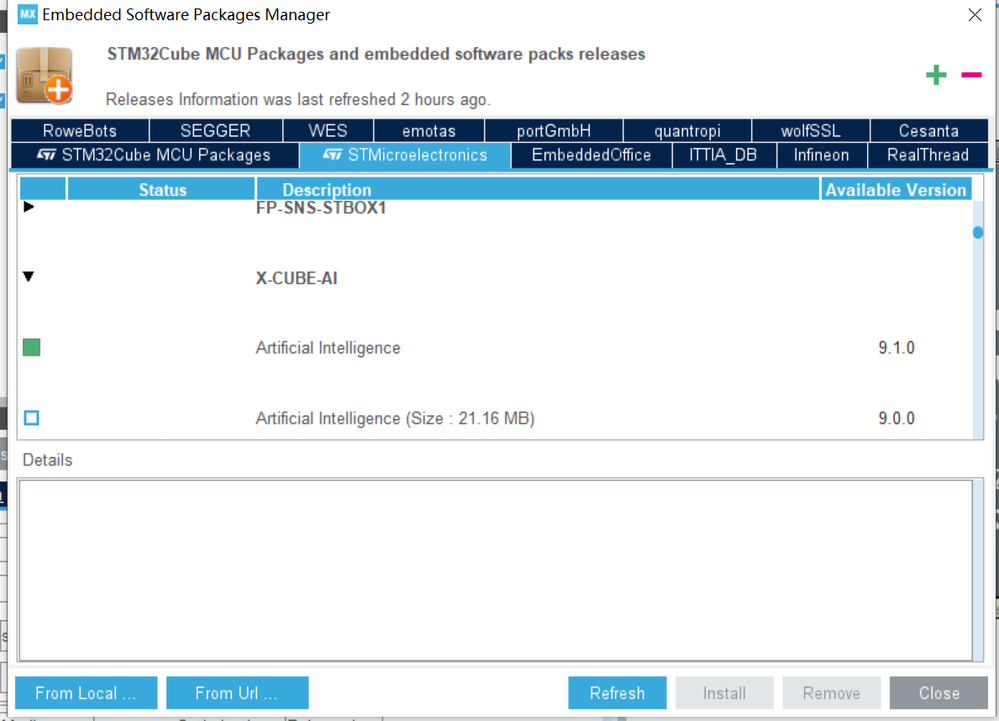Open the wolfSSL tab
This screenshot has height=721, width=999.
pos(810,131)
